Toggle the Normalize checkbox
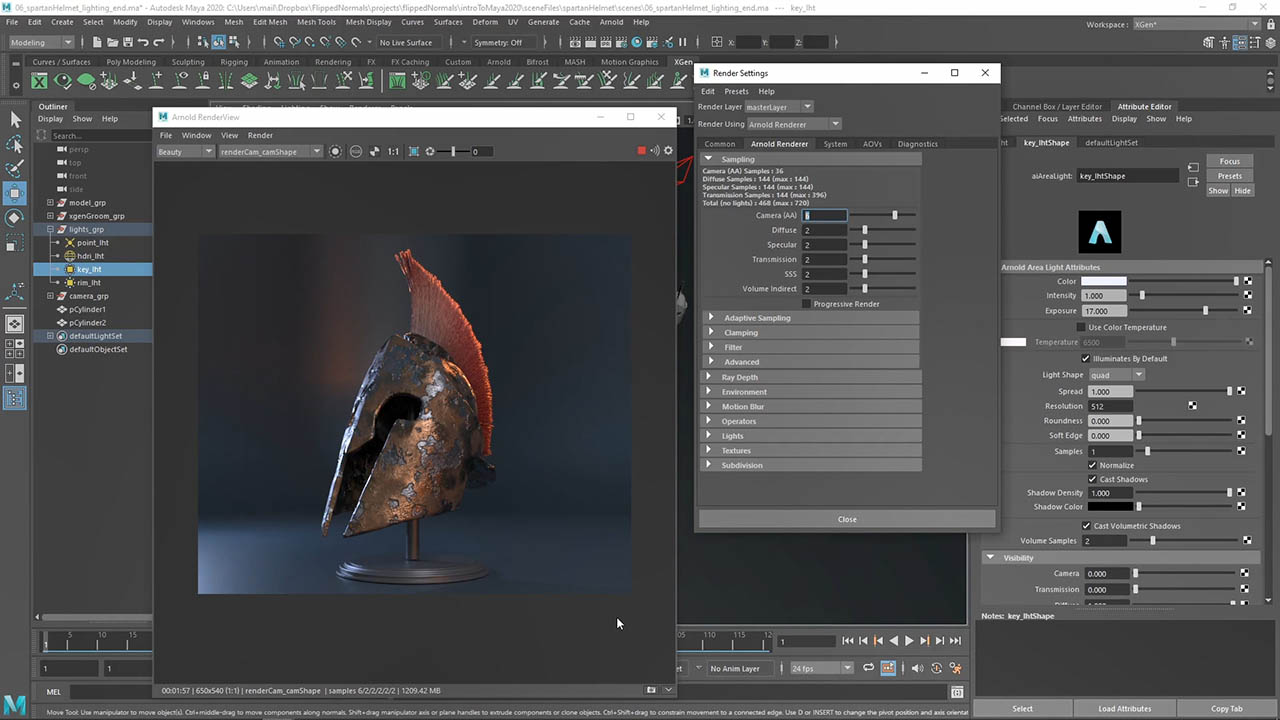The image size is (1280, 720). coord(1093,465)
